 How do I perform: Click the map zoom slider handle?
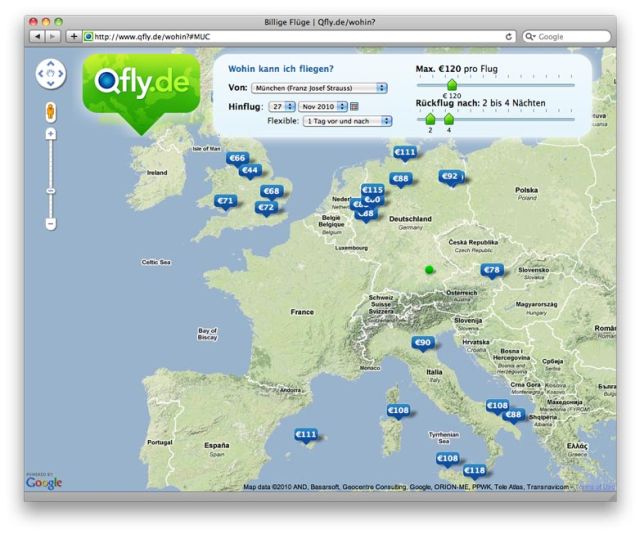click(x=51, y=191)
